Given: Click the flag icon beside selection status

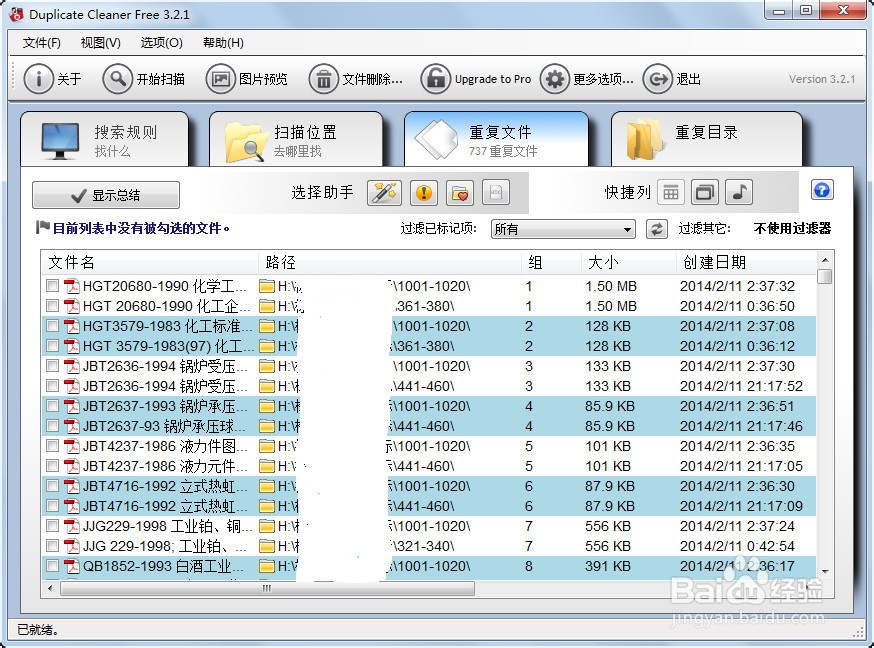Looking at the screenshot, I should [42, 227].
